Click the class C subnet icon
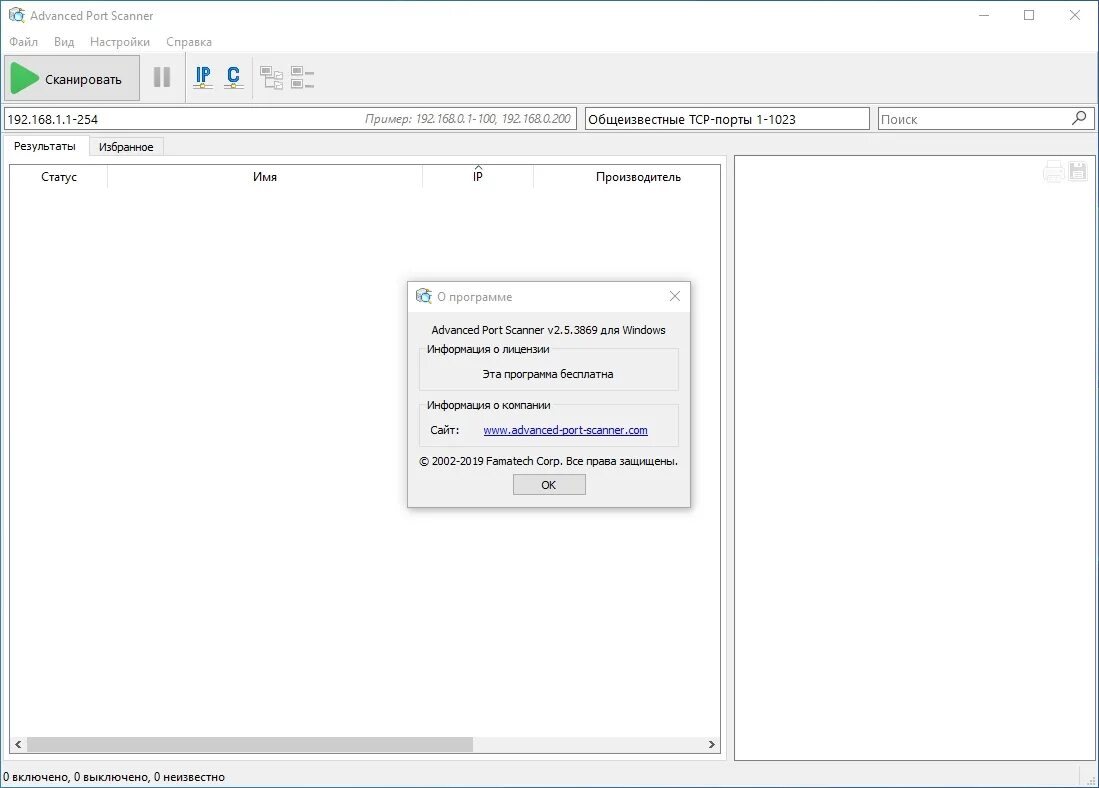This screenshot has width=1099, height=788. (x=233, y=77)
